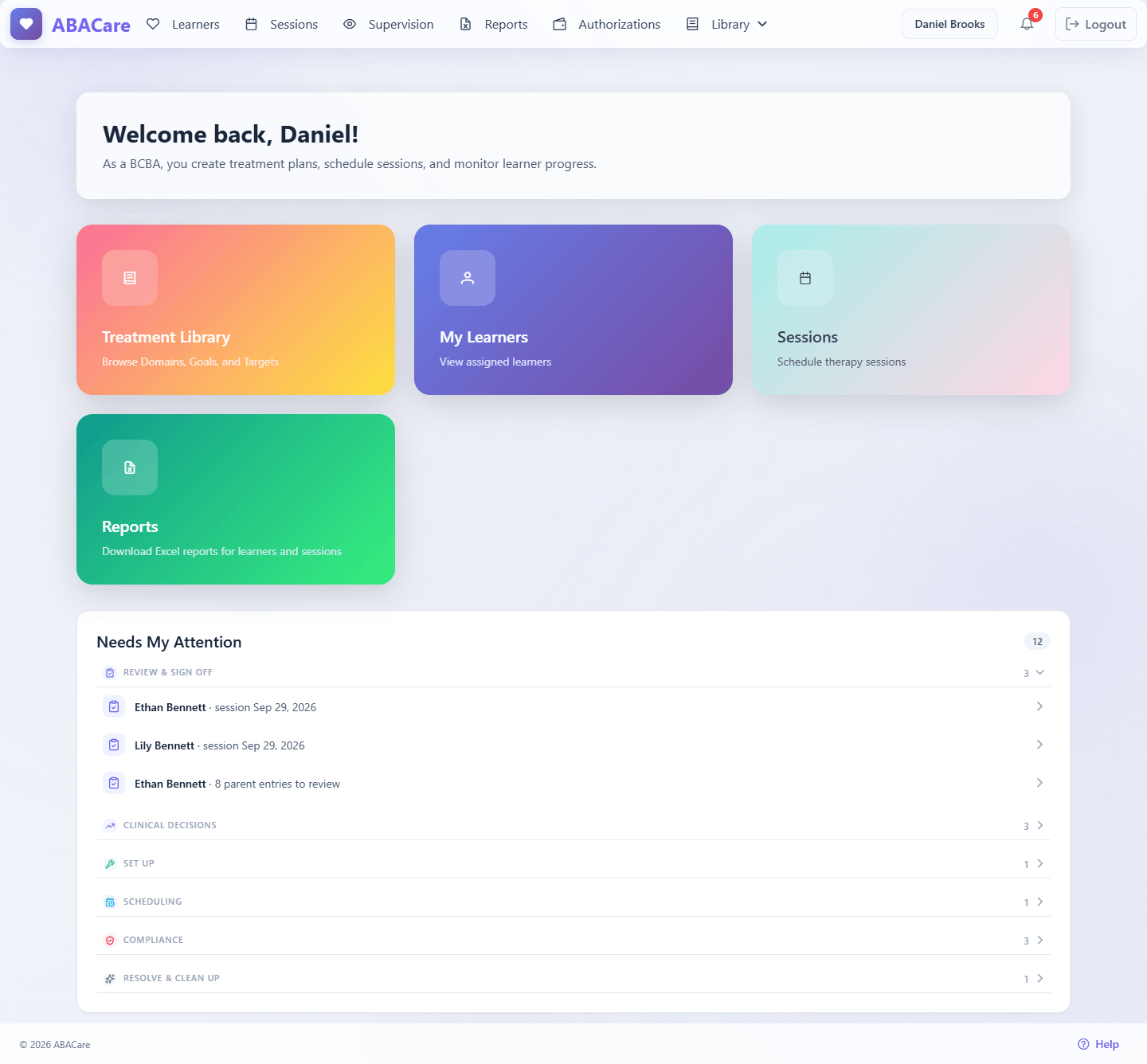Click the Sessions card calendar icon
The height and width of the screenshot is (1064, 1147).
[805, 278]
